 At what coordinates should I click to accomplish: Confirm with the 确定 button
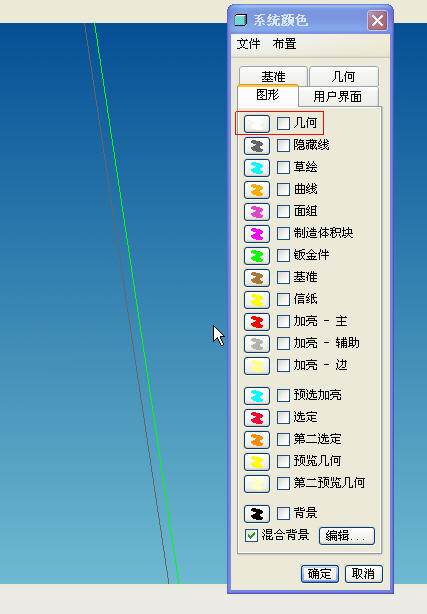click(x=320, y=574)
